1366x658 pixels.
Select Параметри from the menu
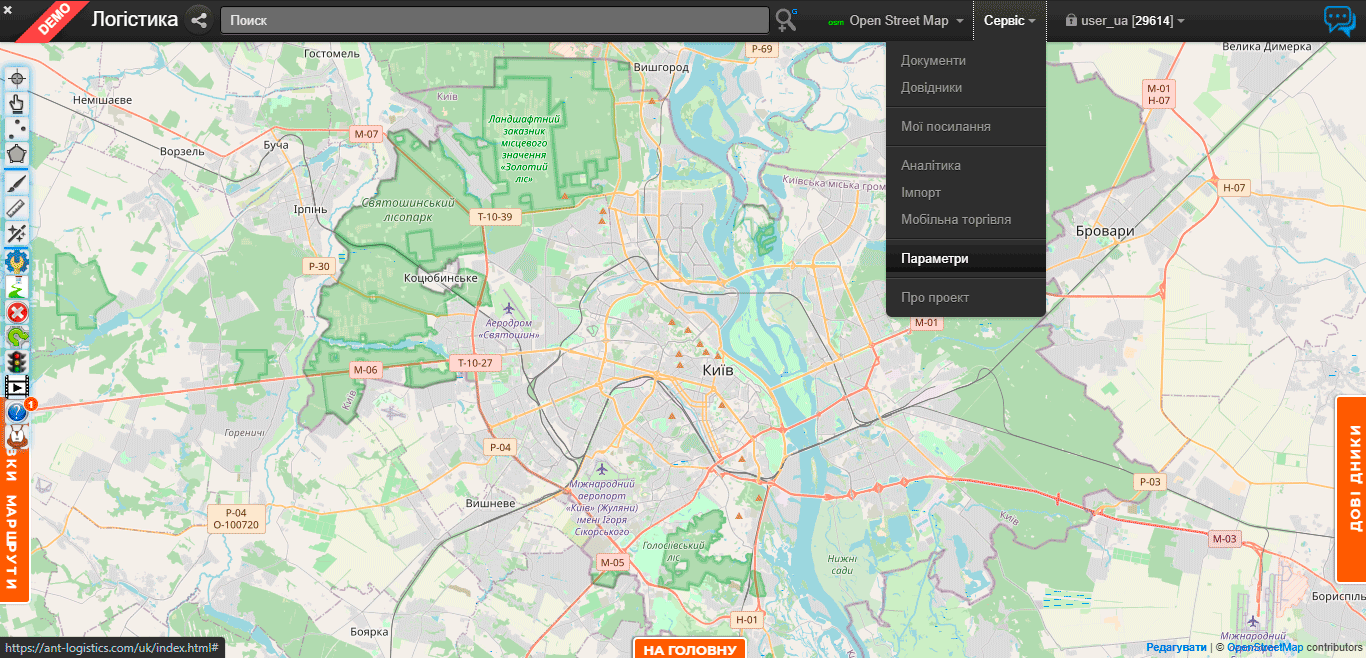click(x=935, y=258)
